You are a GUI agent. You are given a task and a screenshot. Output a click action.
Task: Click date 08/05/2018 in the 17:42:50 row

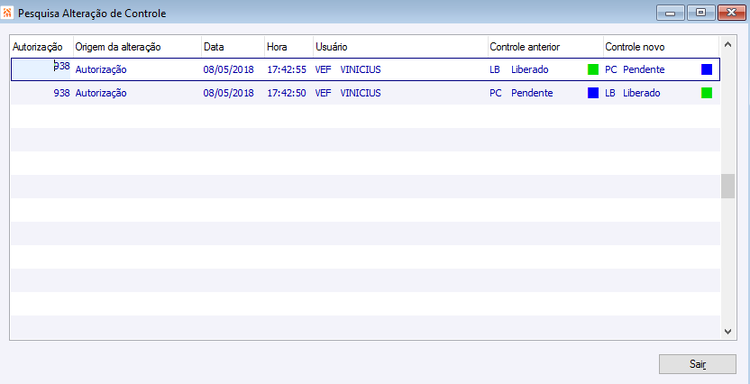229,93
